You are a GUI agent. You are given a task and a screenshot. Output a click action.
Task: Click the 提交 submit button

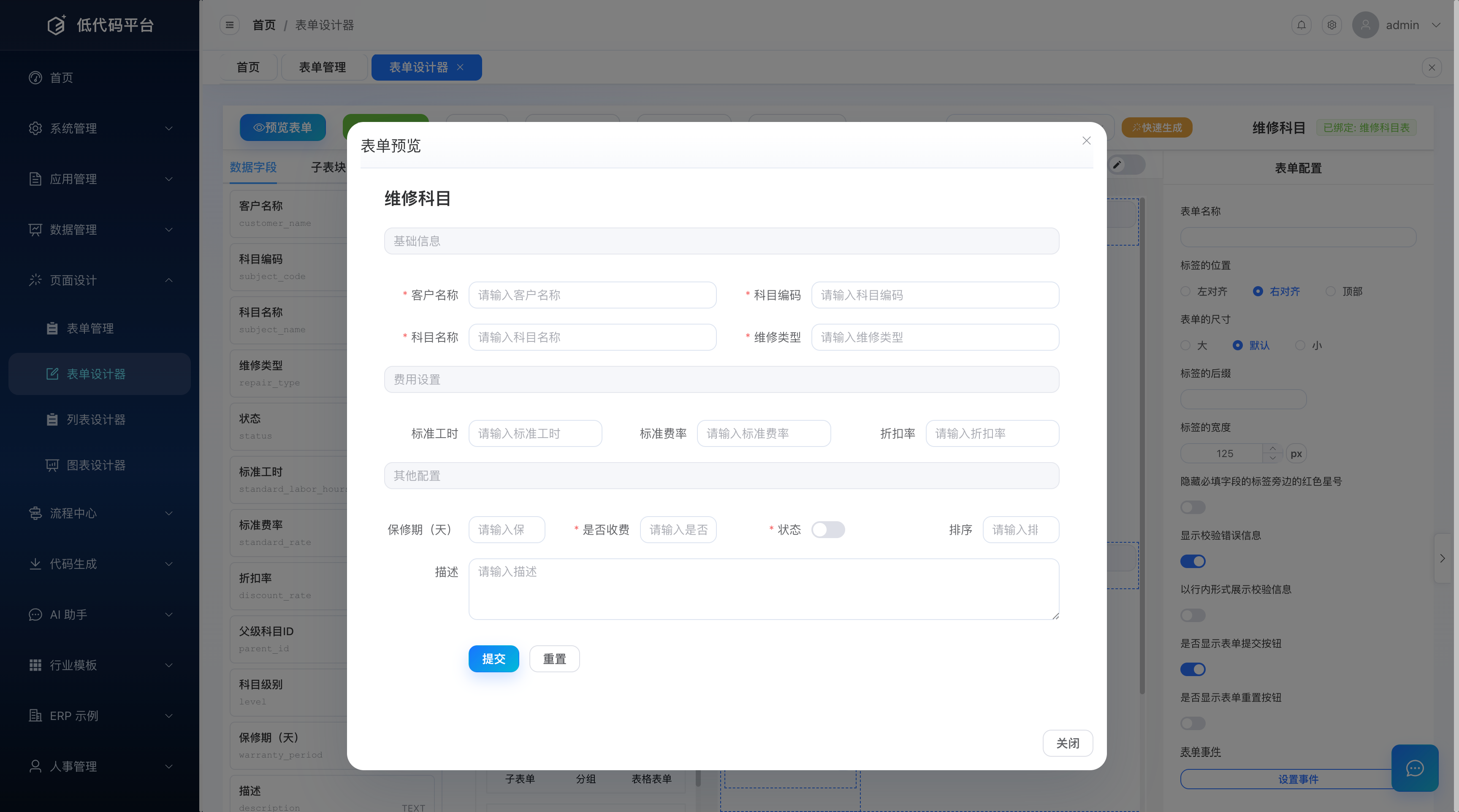[x=494, y=658]
